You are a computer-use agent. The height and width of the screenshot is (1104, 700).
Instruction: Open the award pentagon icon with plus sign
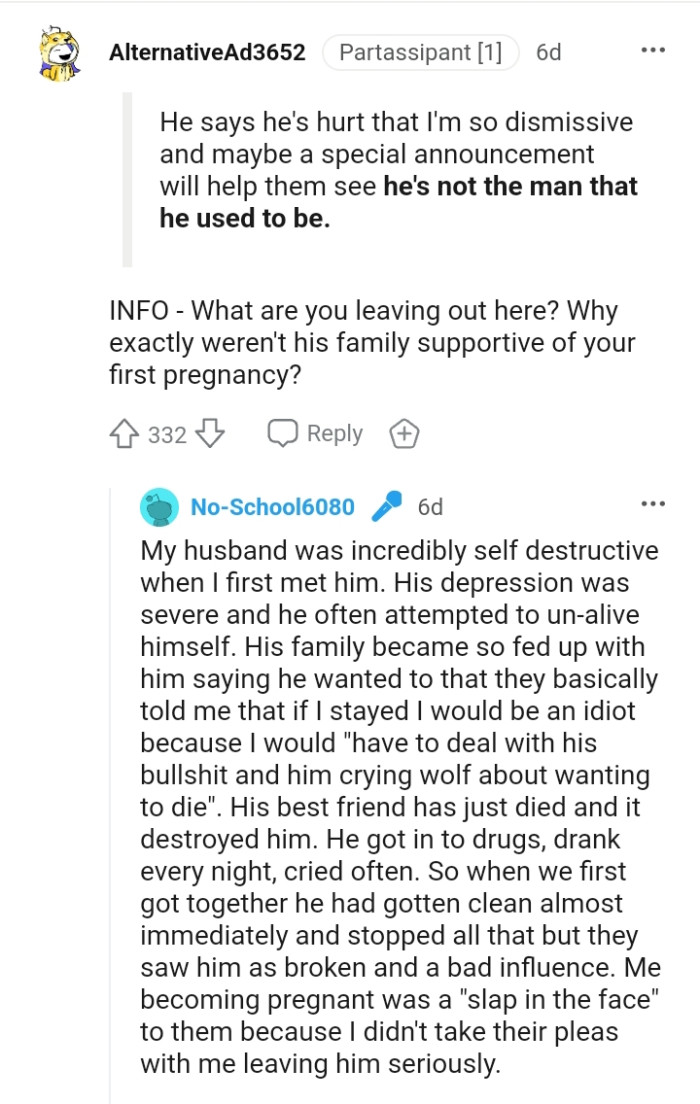pos(404,433)
